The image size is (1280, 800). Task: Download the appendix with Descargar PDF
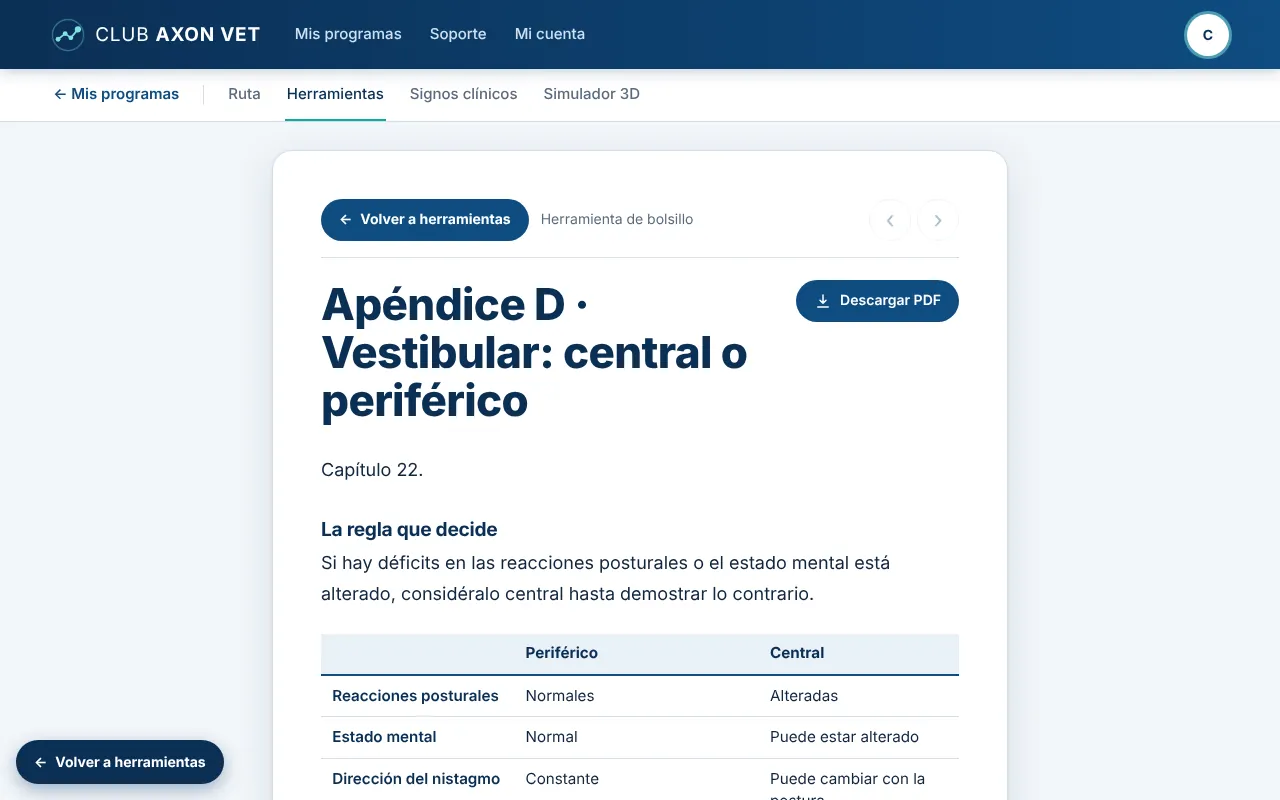click(x=877, y=301)
